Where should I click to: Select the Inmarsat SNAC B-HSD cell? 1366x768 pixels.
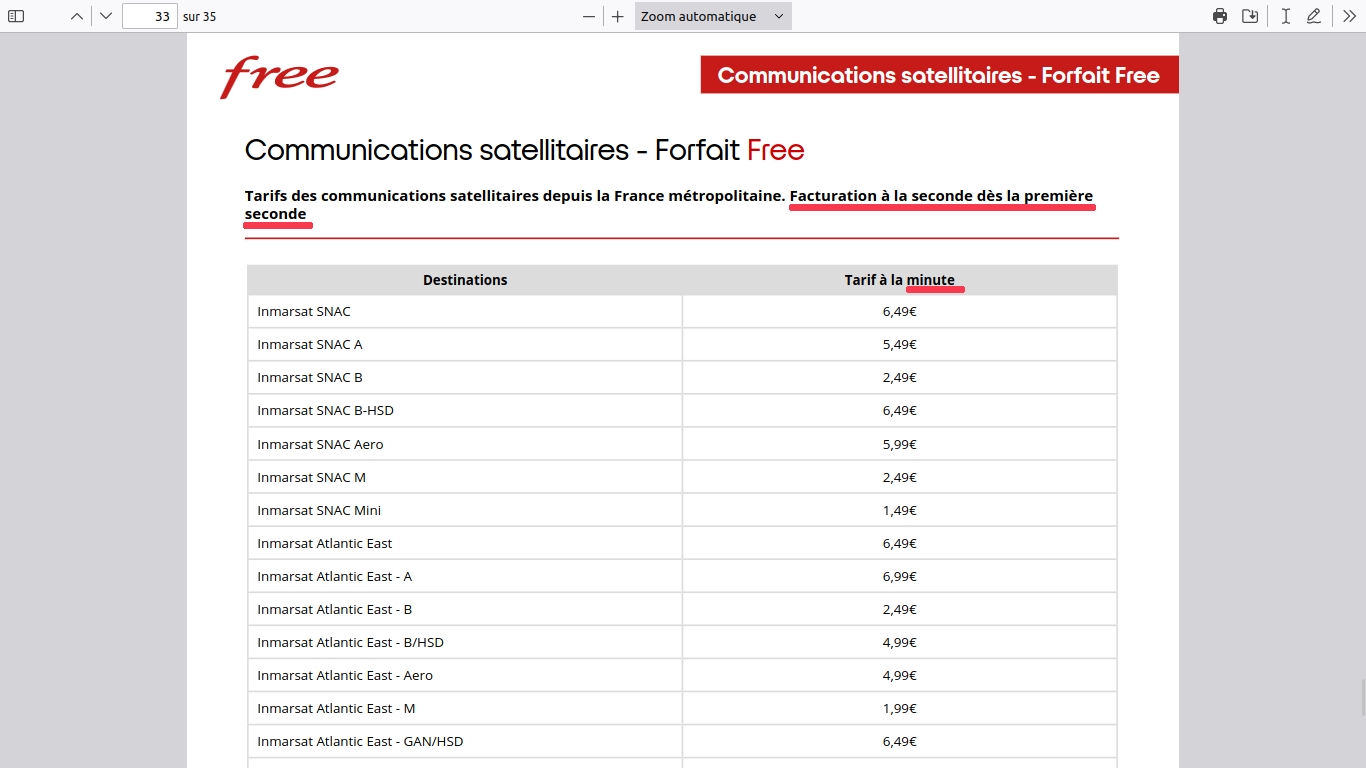click(465, 410)
